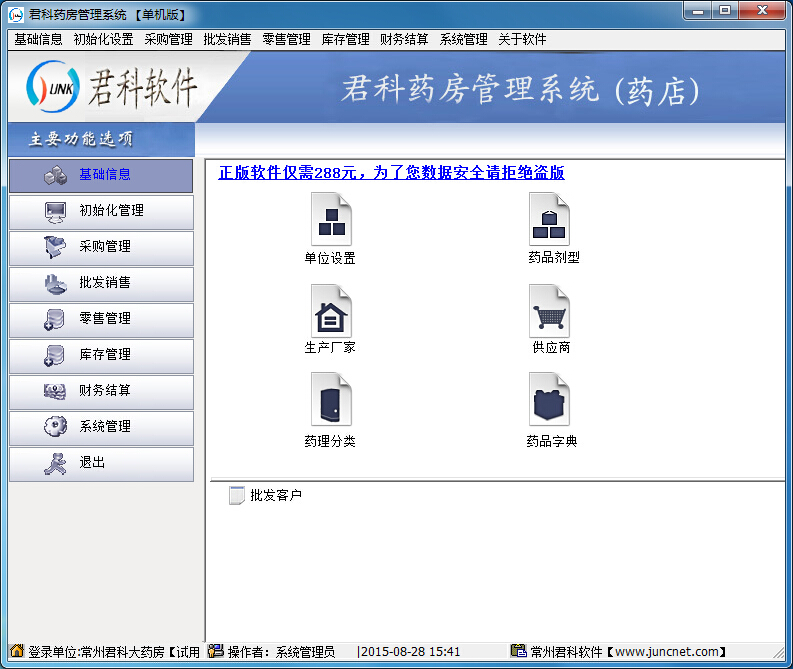The width and height of the screenshot is (793, 669).
Task: Click the 财务结算 money sidebar icon
Action: [55, 391]
